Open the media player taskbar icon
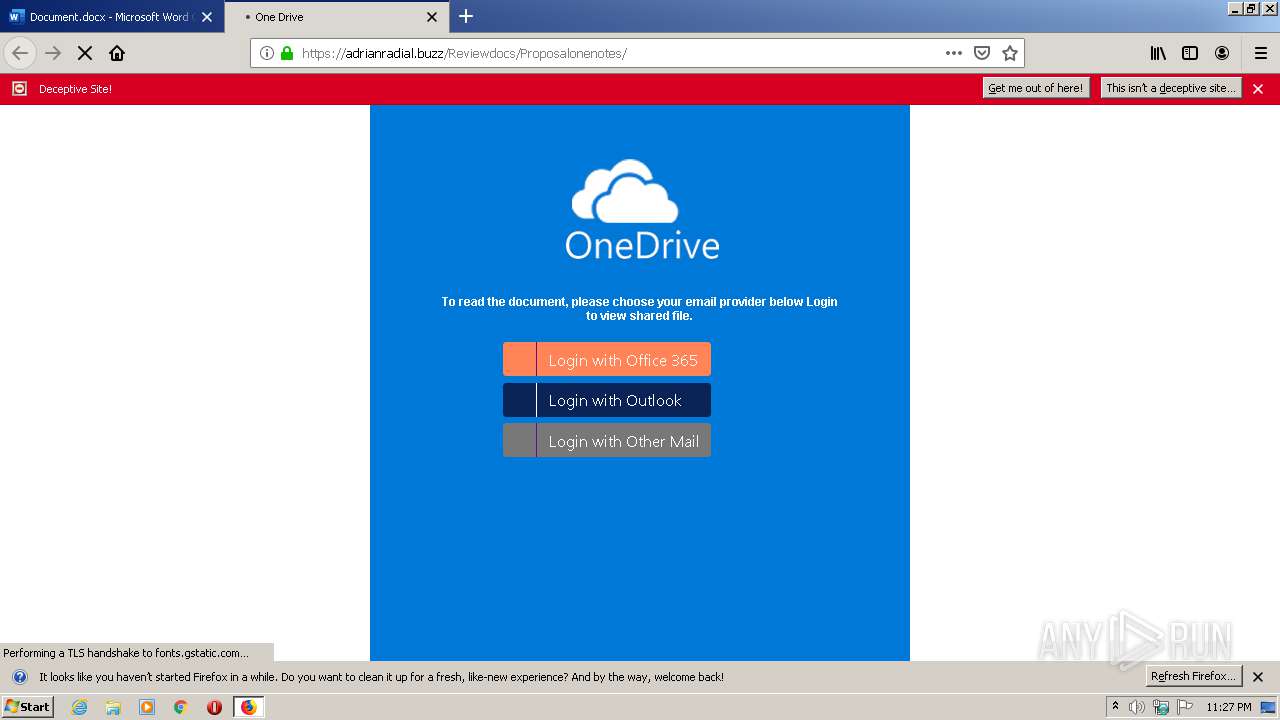The image size is (1280, 720). (147, 707)
